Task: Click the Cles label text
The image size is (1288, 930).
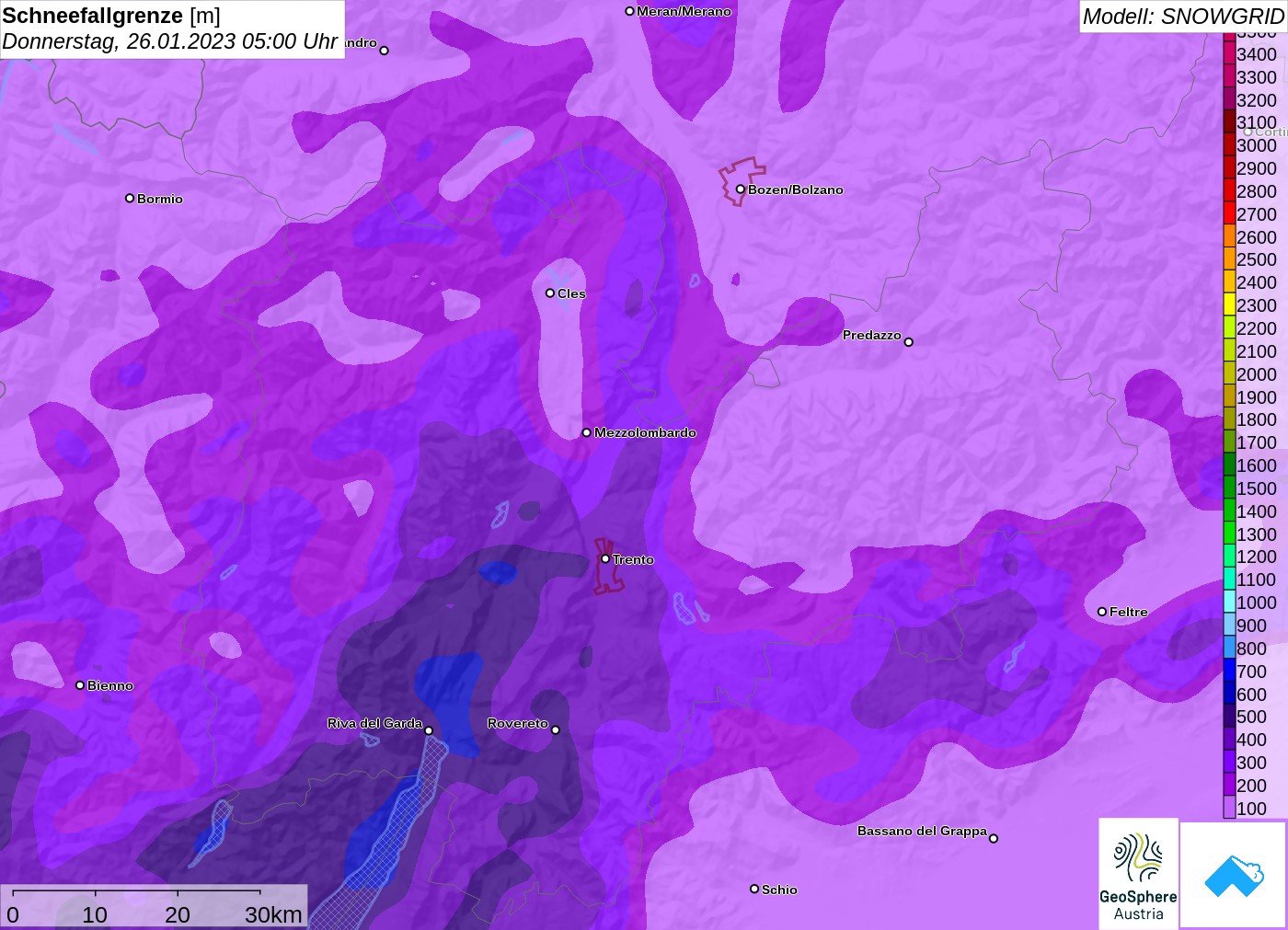Action: 571,293
